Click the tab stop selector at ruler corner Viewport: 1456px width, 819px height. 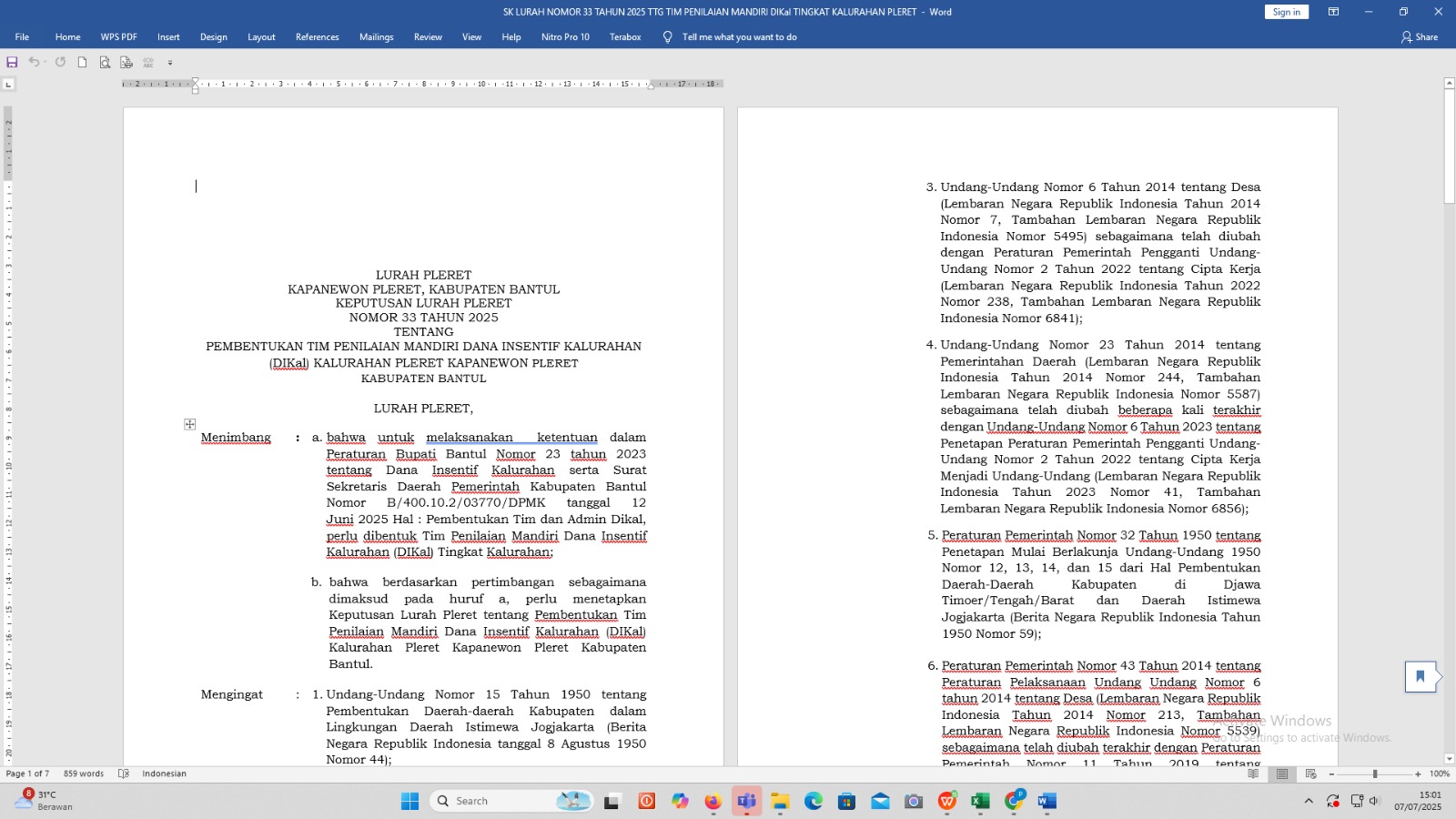tap(8, 84)
